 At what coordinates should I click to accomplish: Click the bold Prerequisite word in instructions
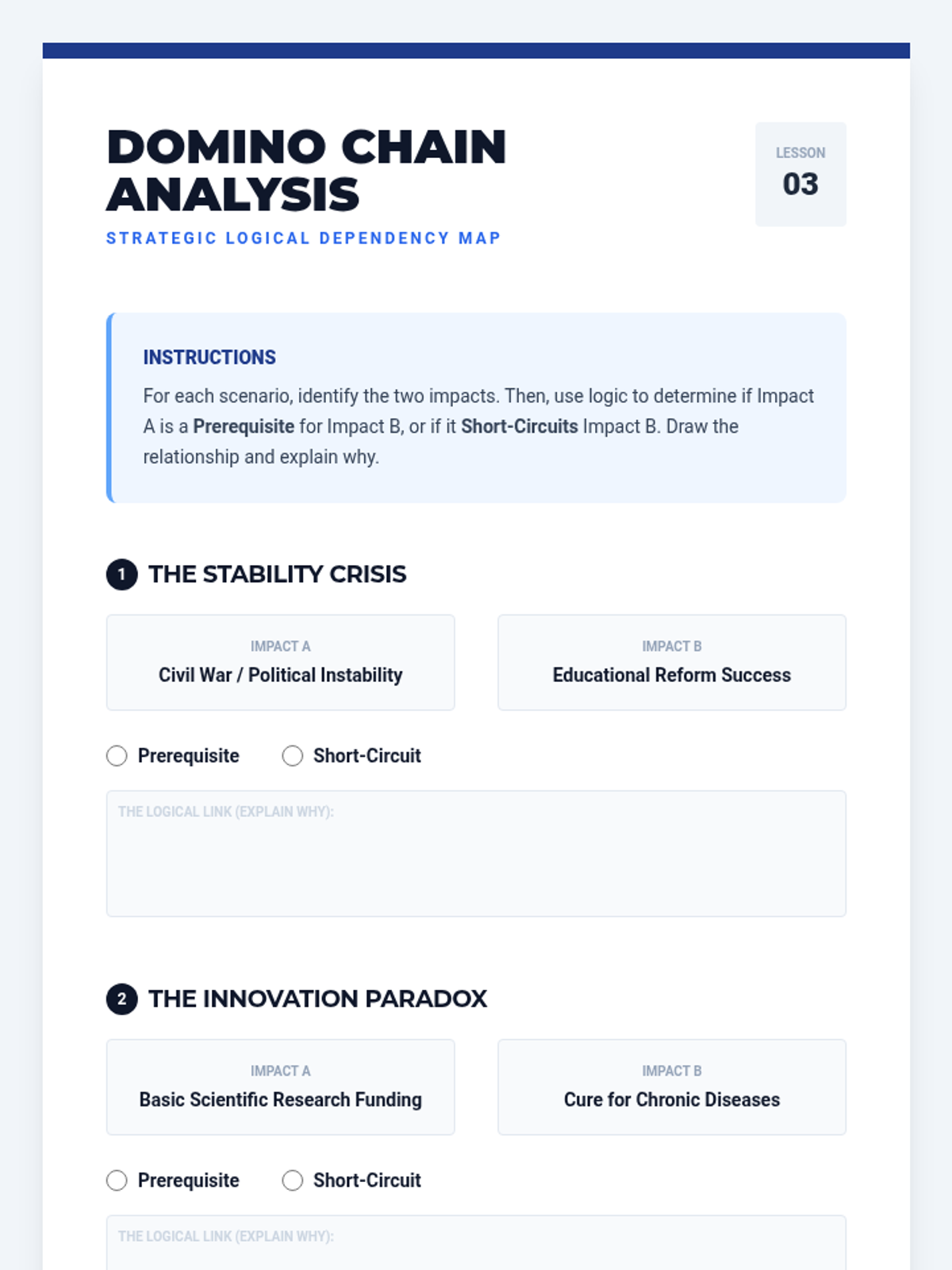pos(244,426)
